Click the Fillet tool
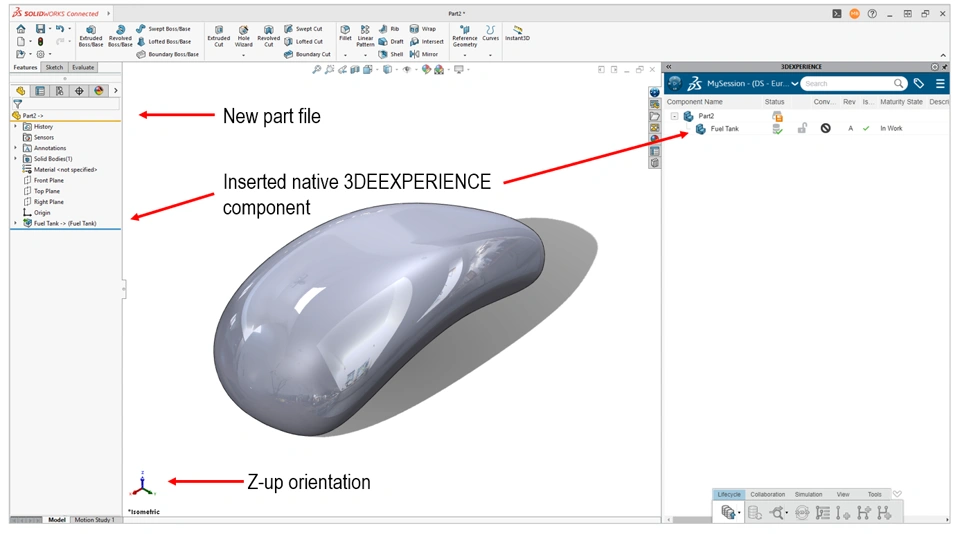This screenshot has width=960, height=534. (345, 33)
